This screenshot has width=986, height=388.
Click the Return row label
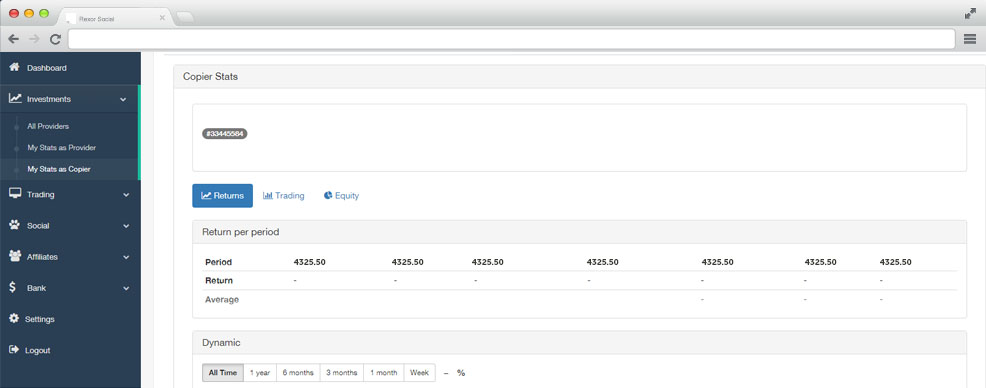click(x=219, y=280)
